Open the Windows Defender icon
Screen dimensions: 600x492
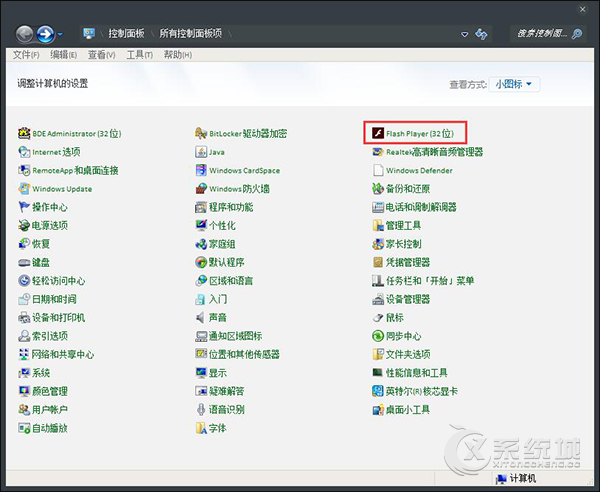point(378,170)
